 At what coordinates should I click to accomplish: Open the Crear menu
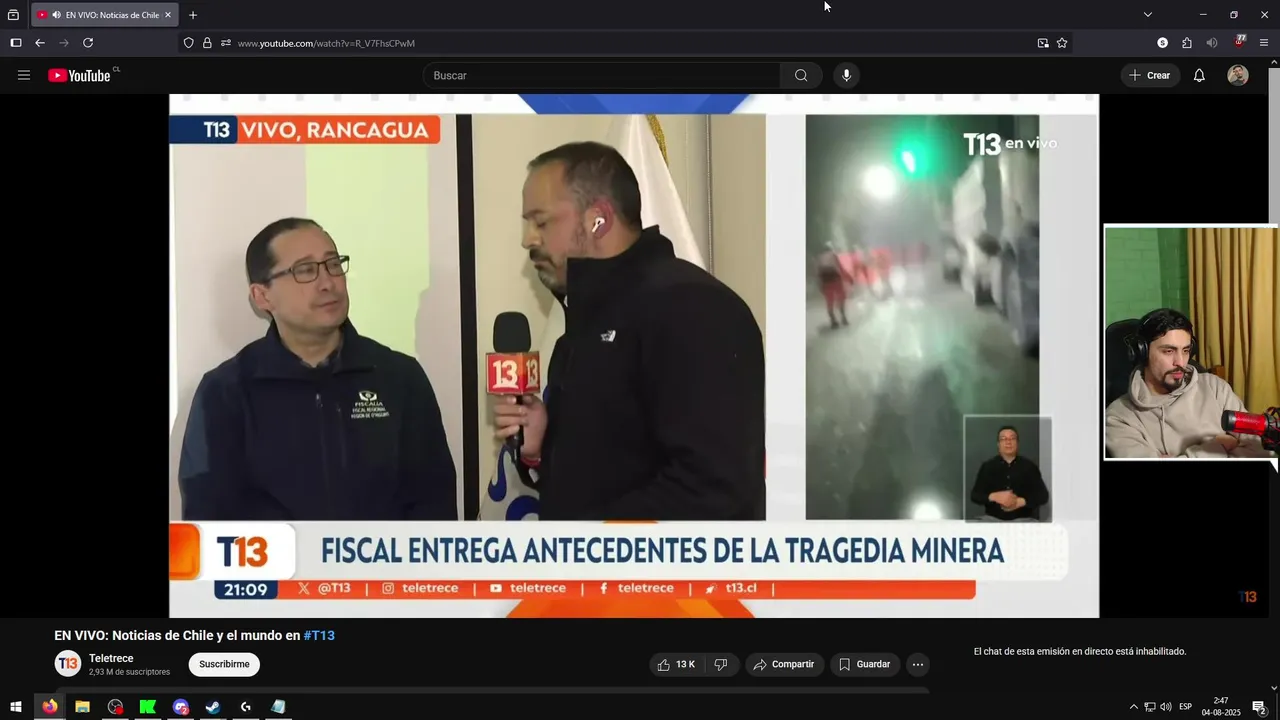pyautogui.click(x=1150, y=75)
